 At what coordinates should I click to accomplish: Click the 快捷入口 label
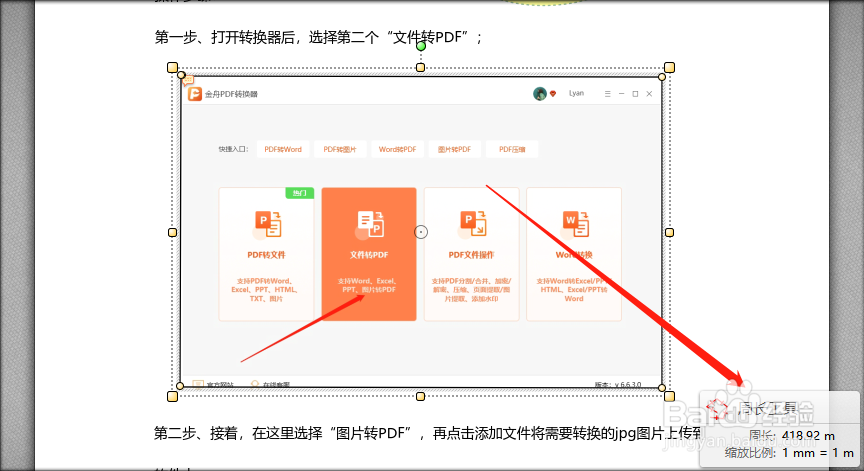[x=233, y=149]
